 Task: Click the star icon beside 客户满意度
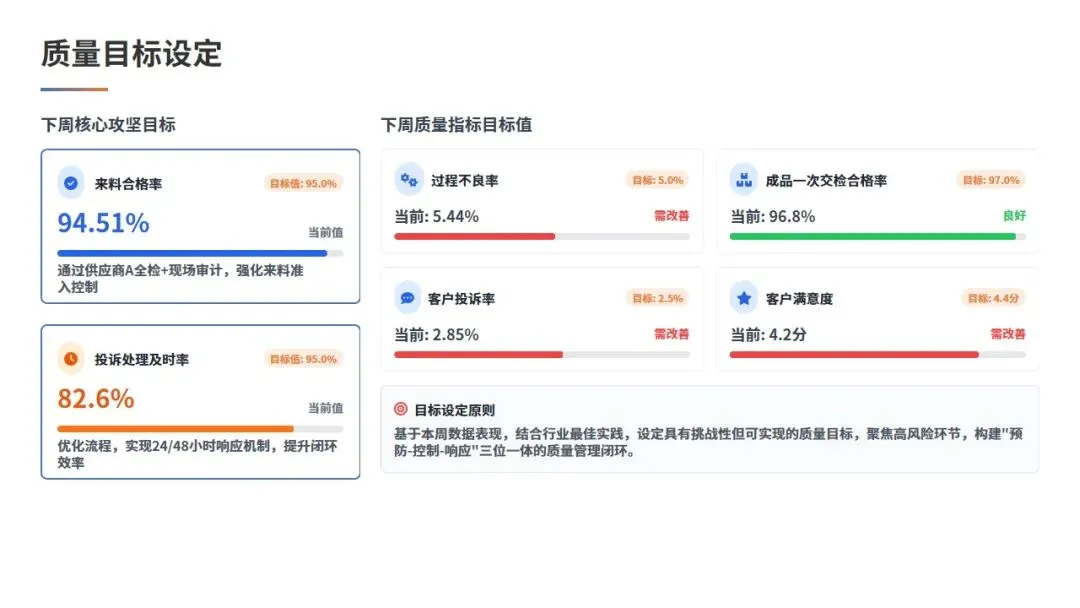coord(744,298)
